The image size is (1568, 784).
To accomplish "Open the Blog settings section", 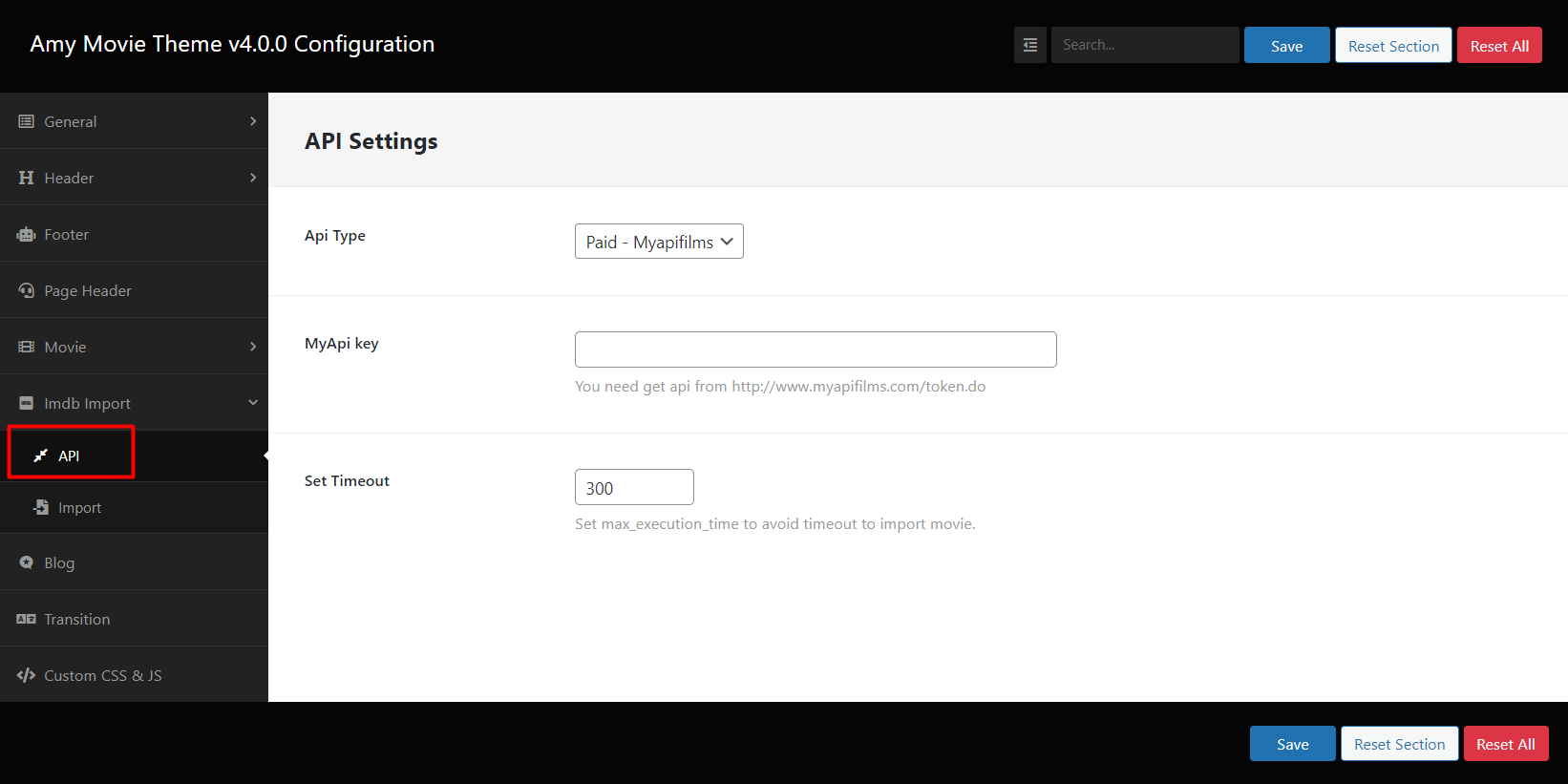I will [x=134, y=562].
